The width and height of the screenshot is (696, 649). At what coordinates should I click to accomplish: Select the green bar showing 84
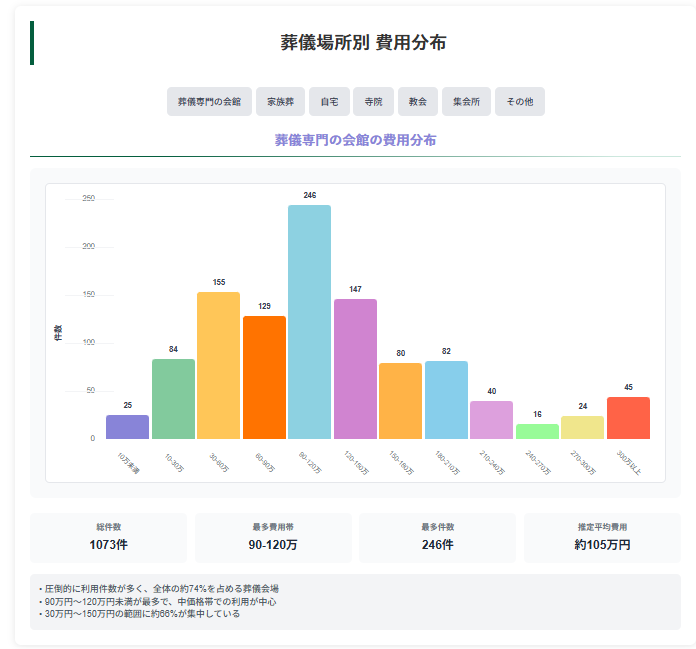pos(173,399)
